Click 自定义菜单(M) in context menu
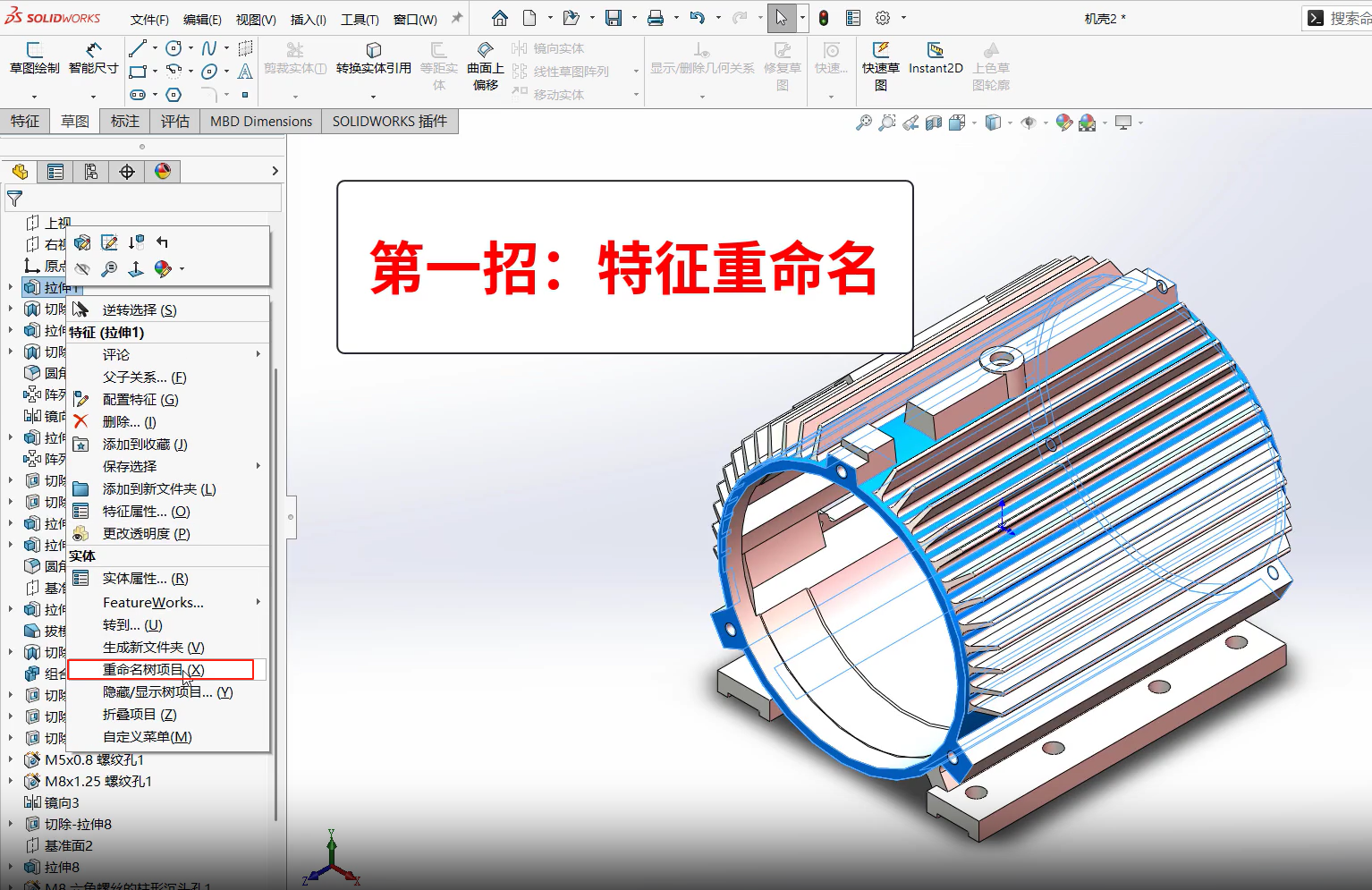 pyautogui.click(x=168, y=736)
